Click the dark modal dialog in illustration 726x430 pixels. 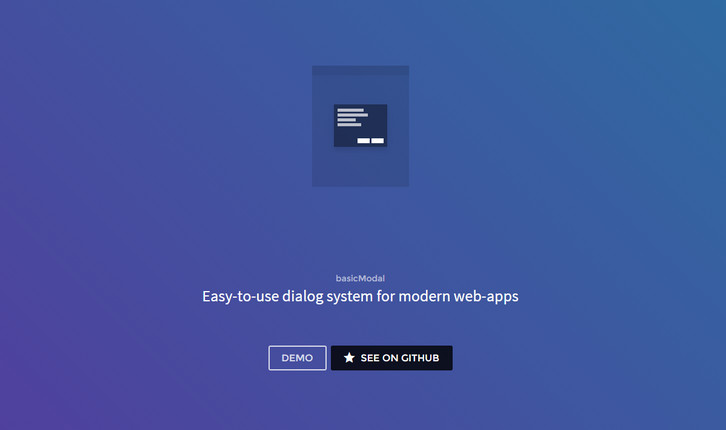(360, 125)
